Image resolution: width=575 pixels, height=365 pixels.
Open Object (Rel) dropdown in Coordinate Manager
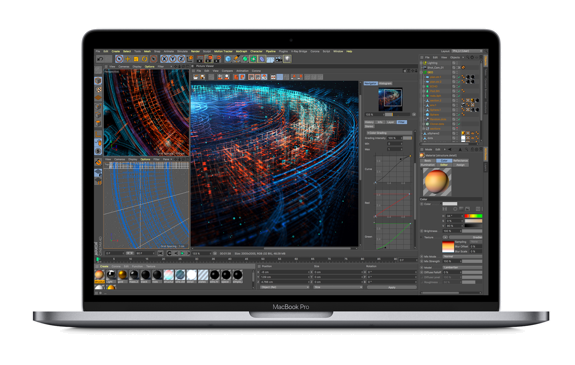click(x=285, y=287)
